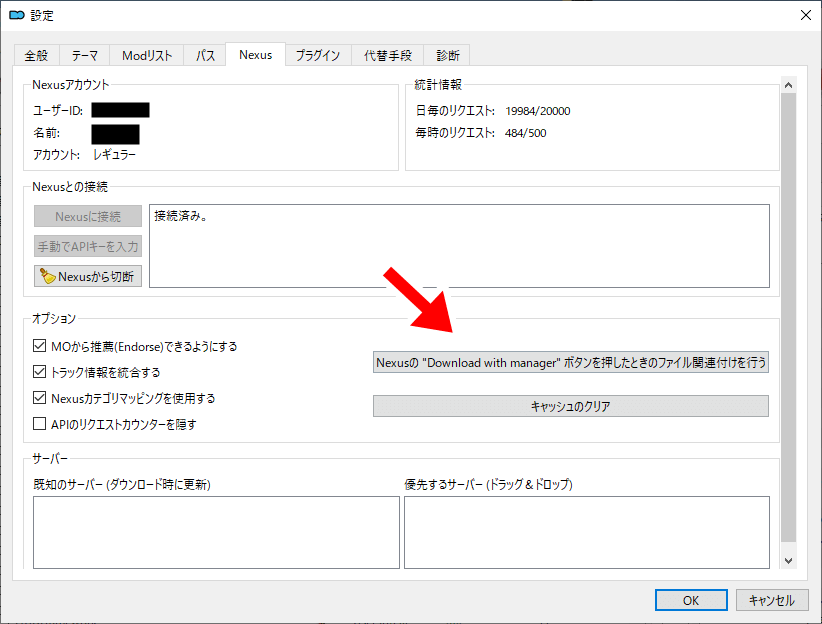Viewport: 822px width, 624px height.
Task: Click the レギュラー account type text
Action: 114,155
